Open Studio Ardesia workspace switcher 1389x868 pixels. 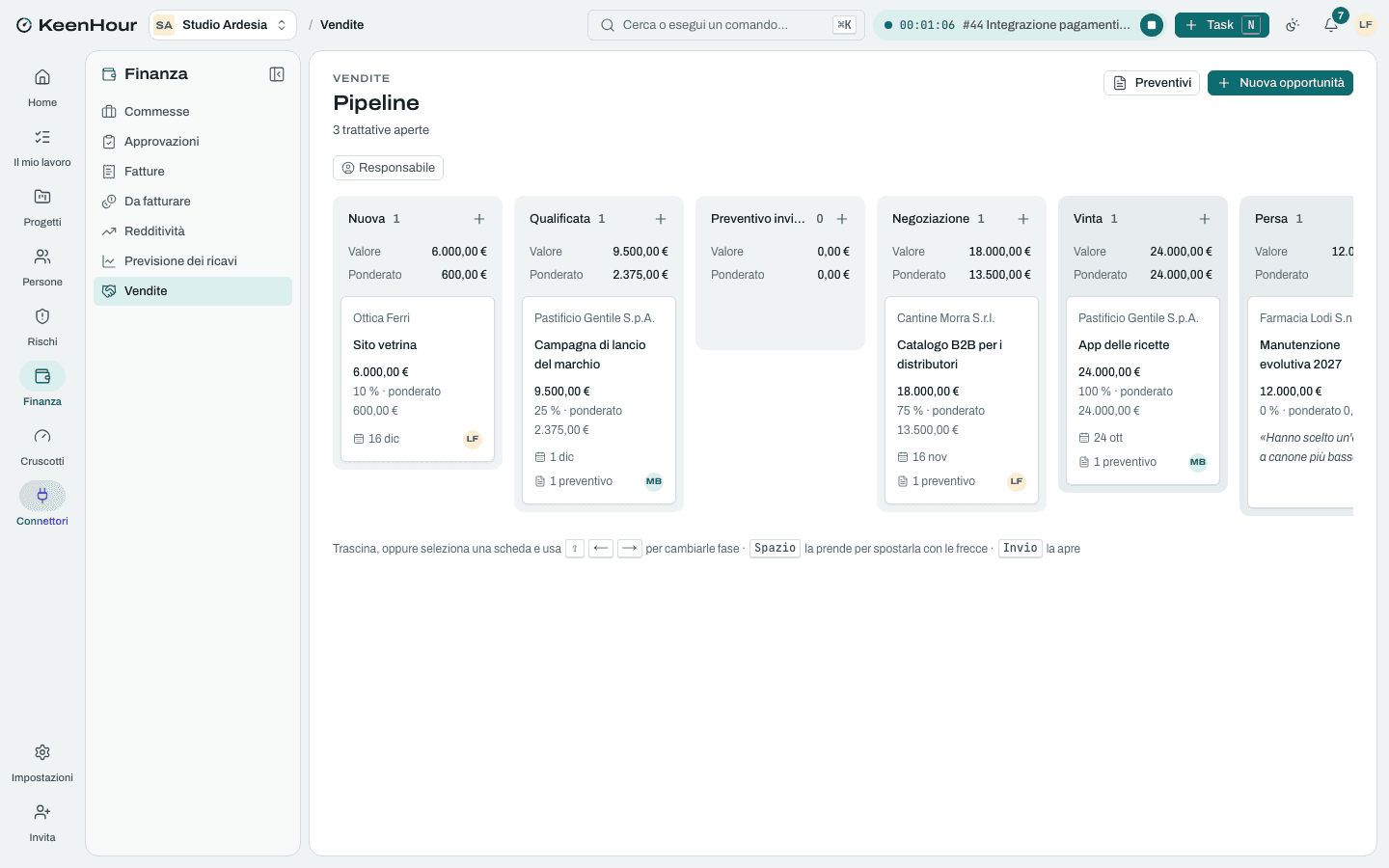pos(223,25)
